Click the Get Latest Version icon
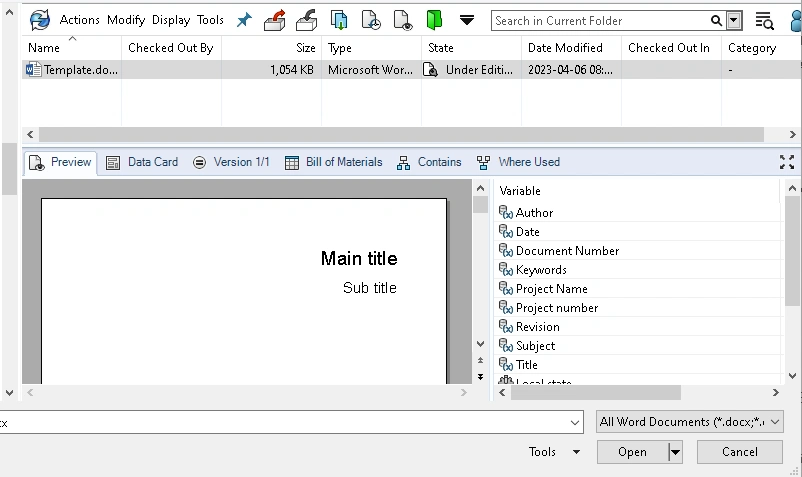The width and height of the screenshot is (802, 477). coord(339,20)
